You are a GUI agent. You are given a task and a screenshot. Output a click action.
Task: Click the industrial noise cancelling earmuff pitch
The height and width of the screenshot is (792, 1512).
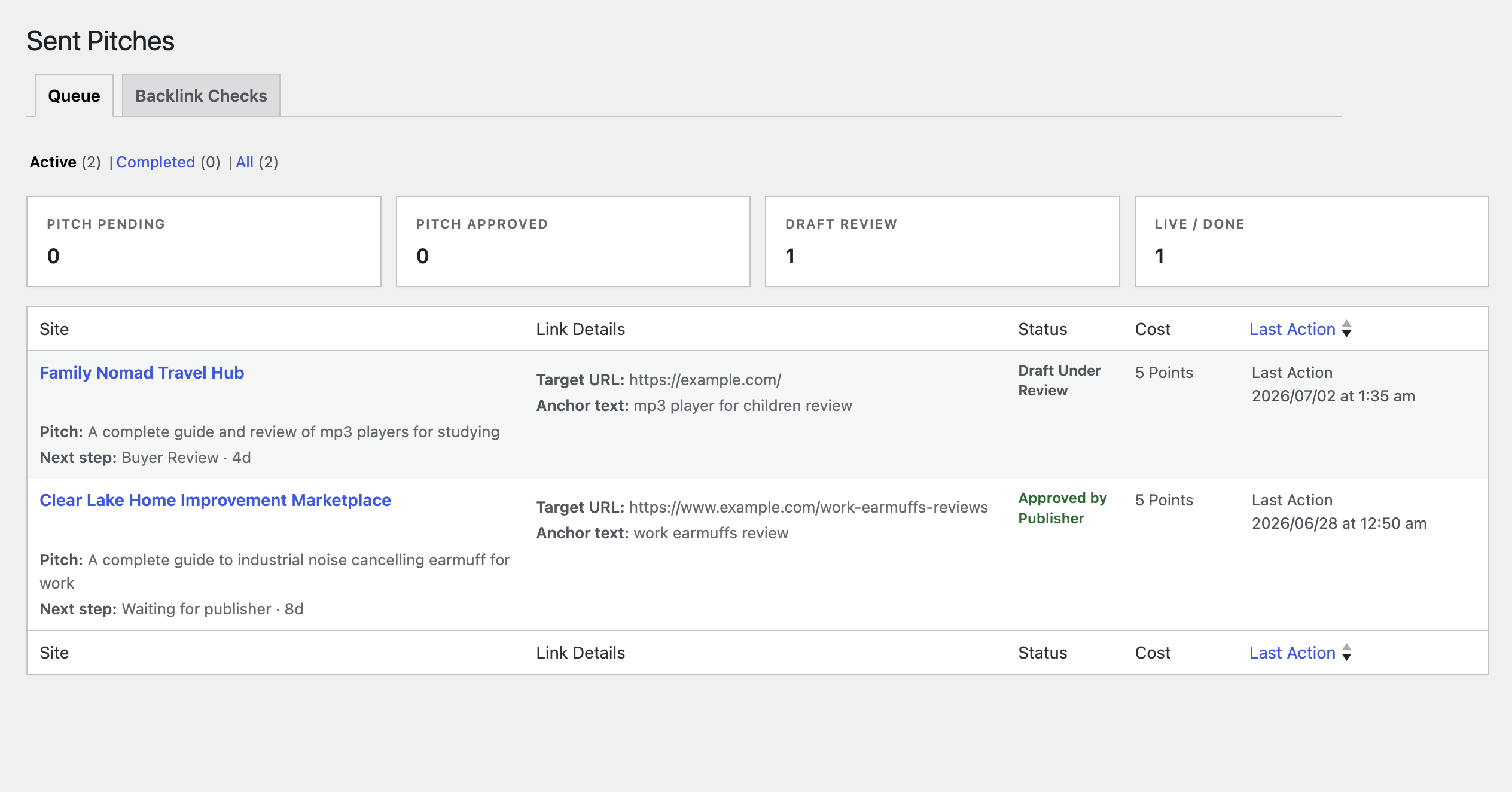pyautogui.click(x=275, y=571)
